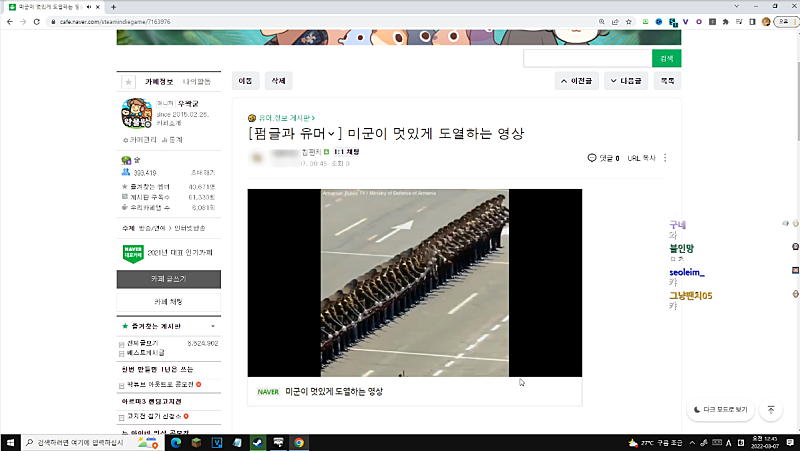The width and height of the screenshot is (800, 451).
Task: Click the browser back arrow
Action: click(10, 22)
